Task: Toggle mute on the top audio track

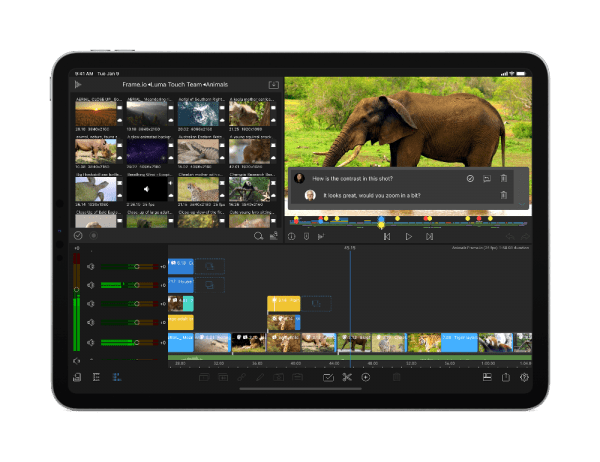Action: tap(90, 267)
